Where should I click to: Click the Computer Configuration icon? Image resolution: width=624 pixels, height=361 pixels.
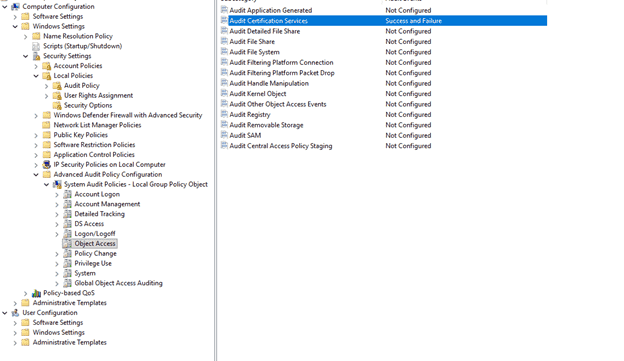[15, 6]
